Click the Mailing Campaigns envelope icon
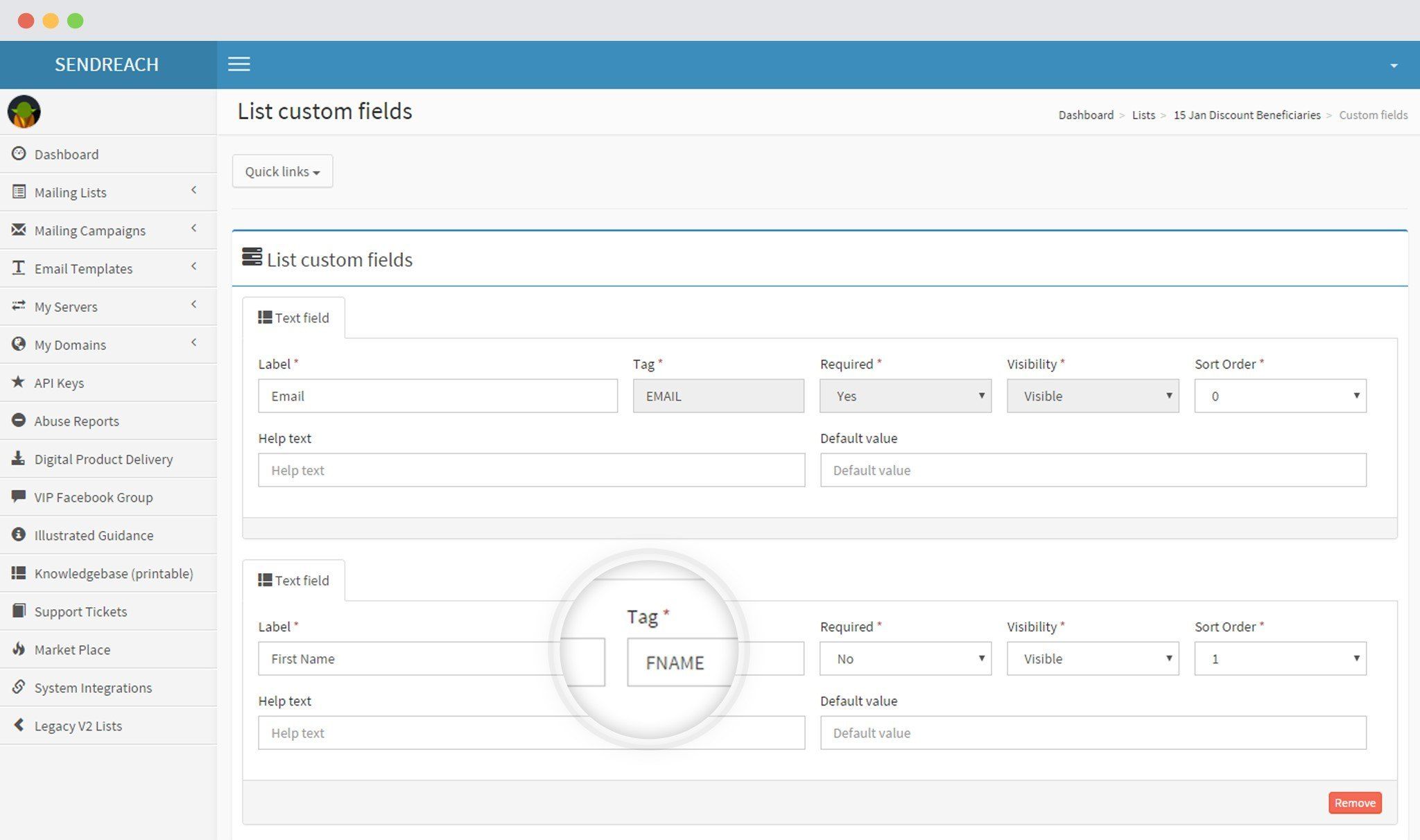 coord(19,229)
